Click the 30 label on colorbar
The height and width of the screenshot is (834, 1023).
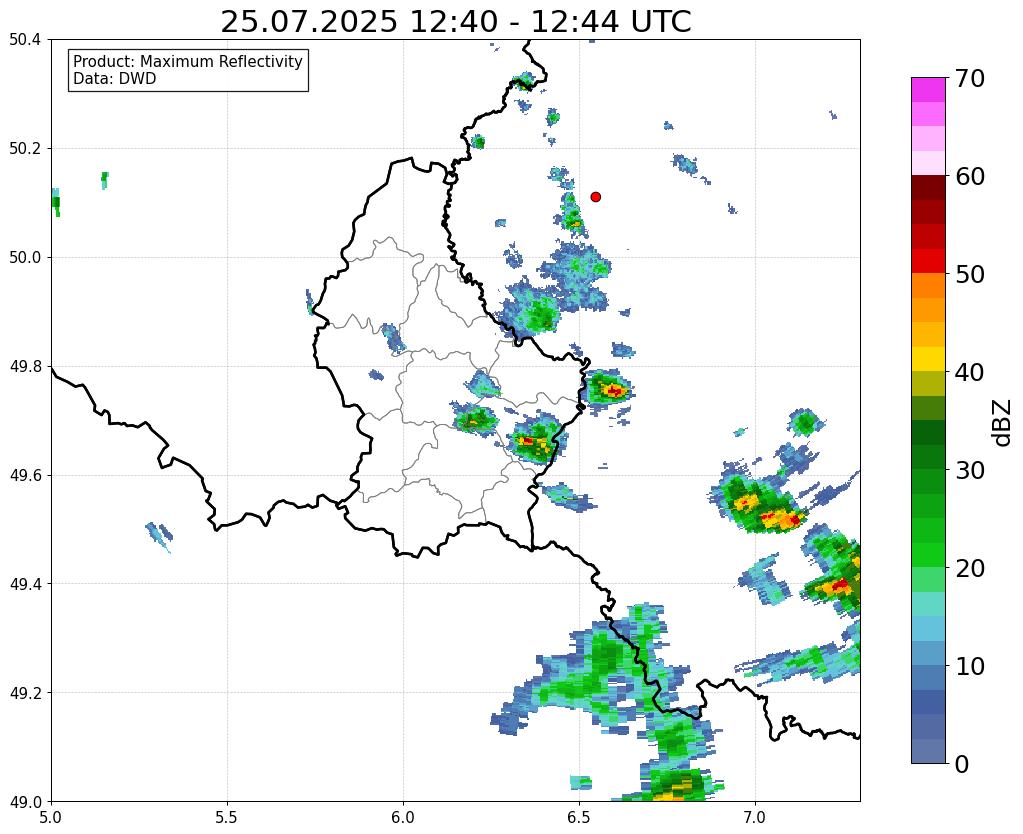pyautogui.click(x=969, y=470)
